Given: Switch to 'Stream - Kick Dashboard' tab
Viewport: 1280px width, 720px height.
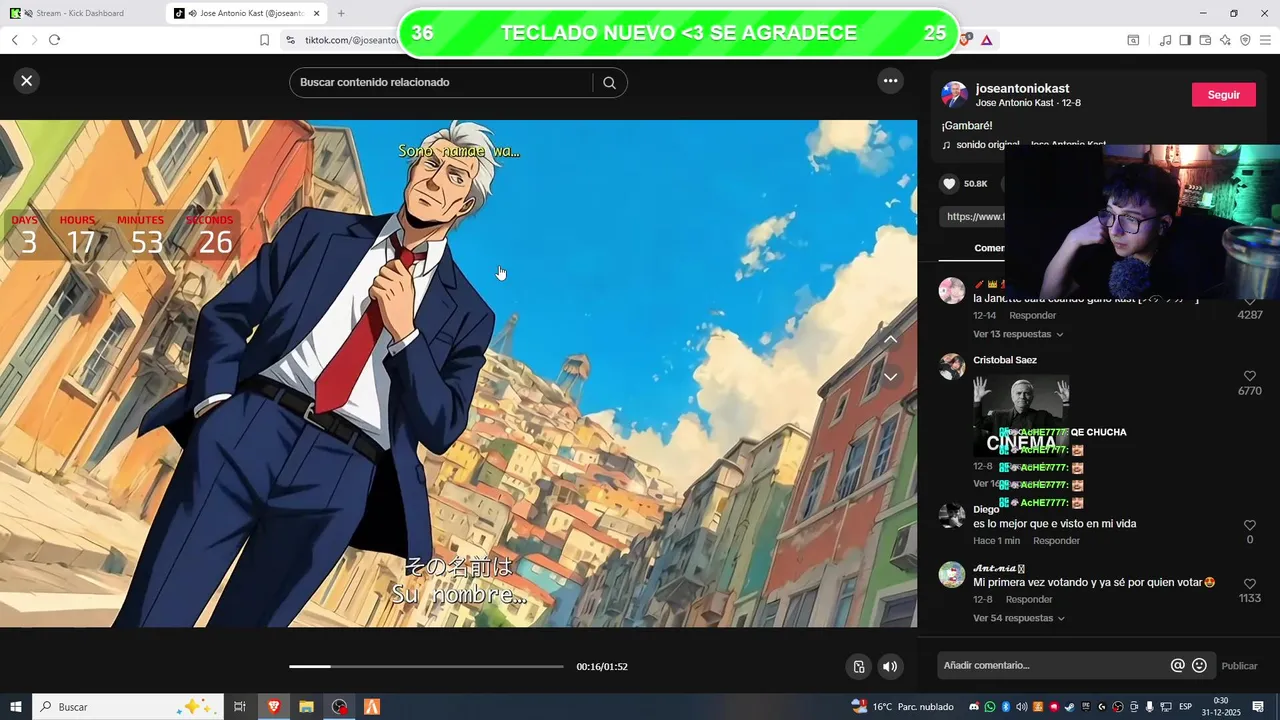Looking at the screenshot, I should (82, 13).
